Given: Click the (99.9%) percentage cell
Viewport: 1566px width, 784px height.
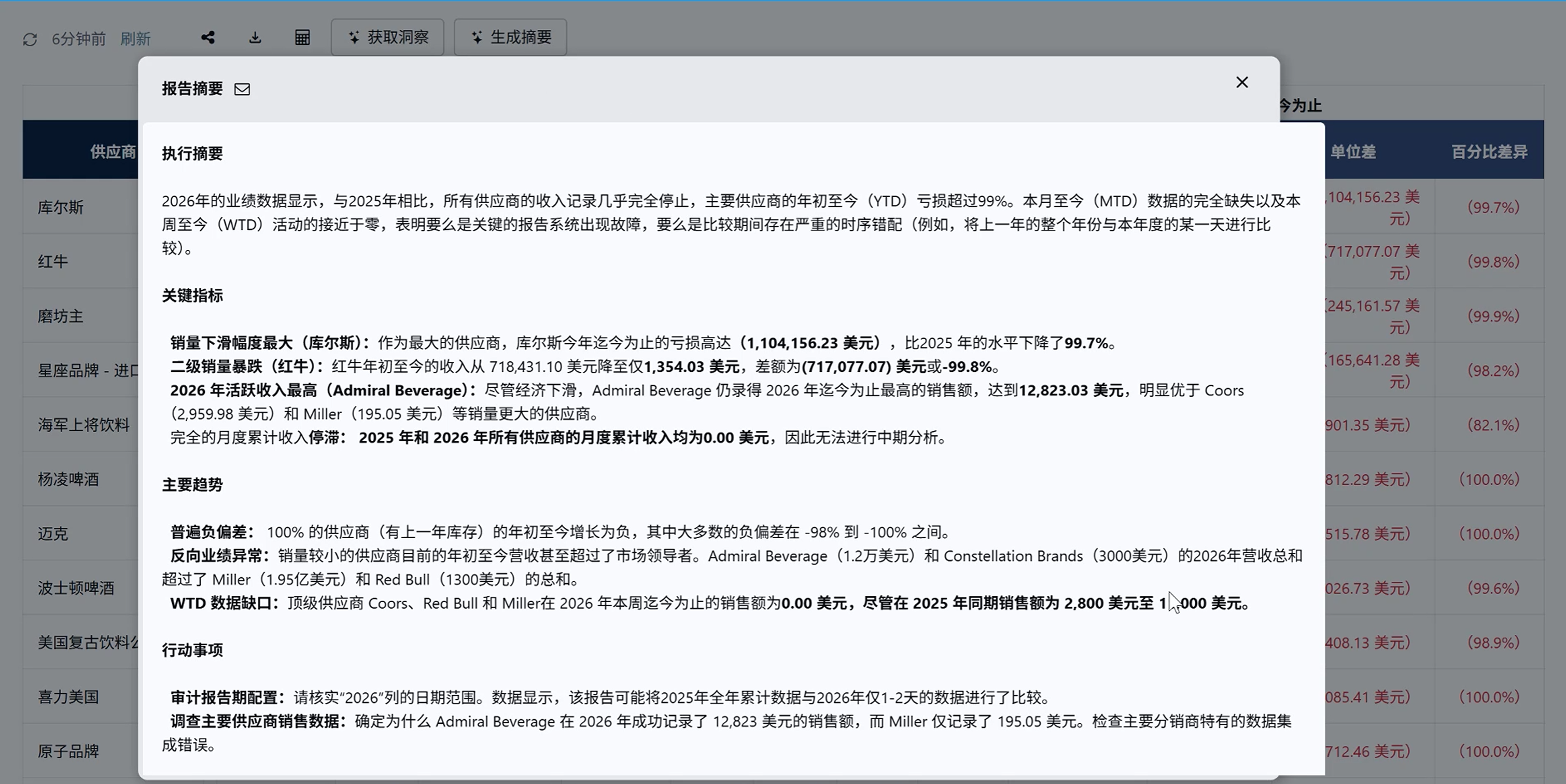Looking at the screenshot, I should click(x=1493, y=316).
